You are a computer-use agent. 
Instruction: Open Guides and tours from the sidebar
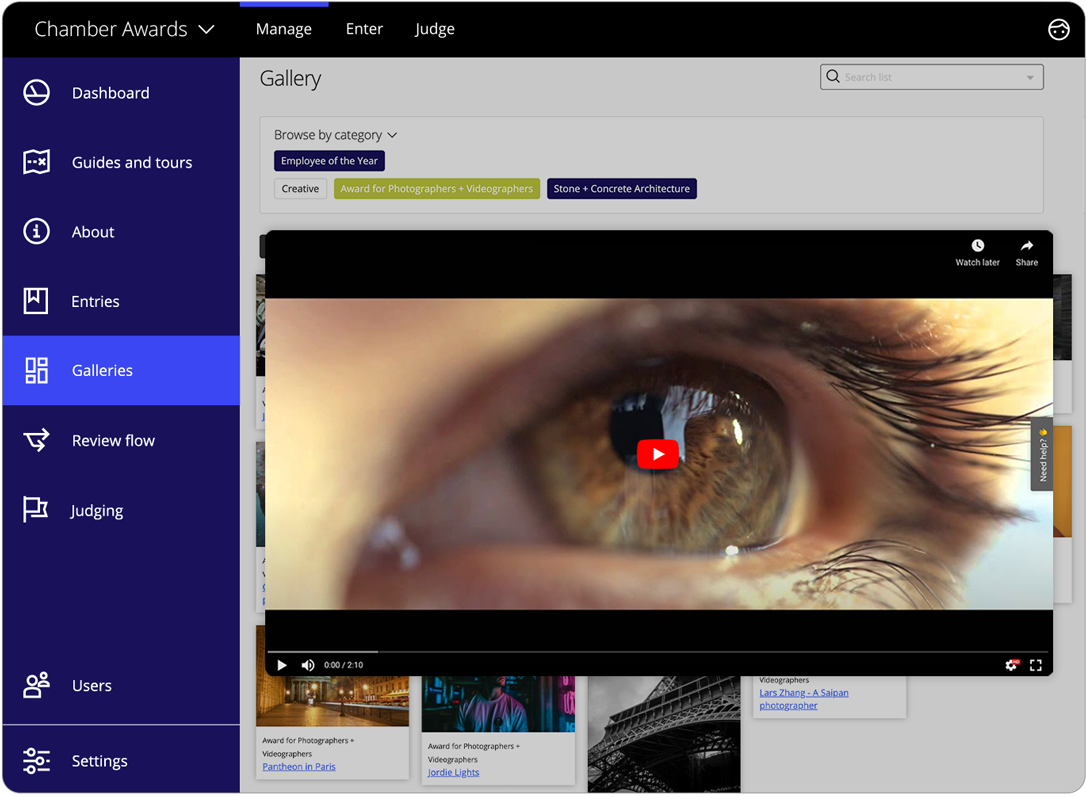click(x=36, y=162)
